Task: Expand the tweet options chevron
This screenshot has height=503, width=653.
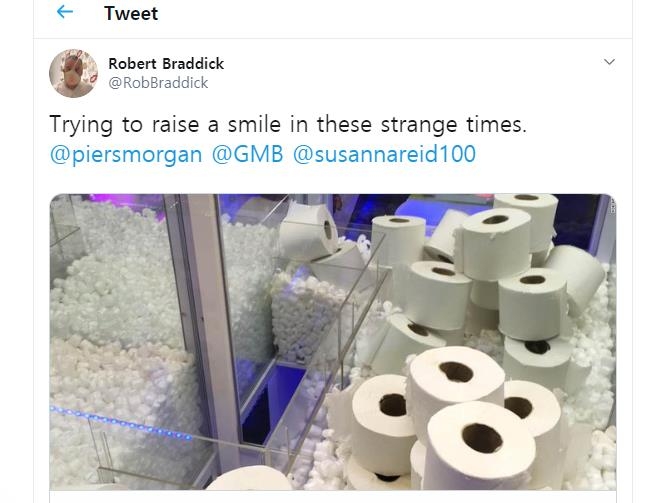Action: point(610,63)
